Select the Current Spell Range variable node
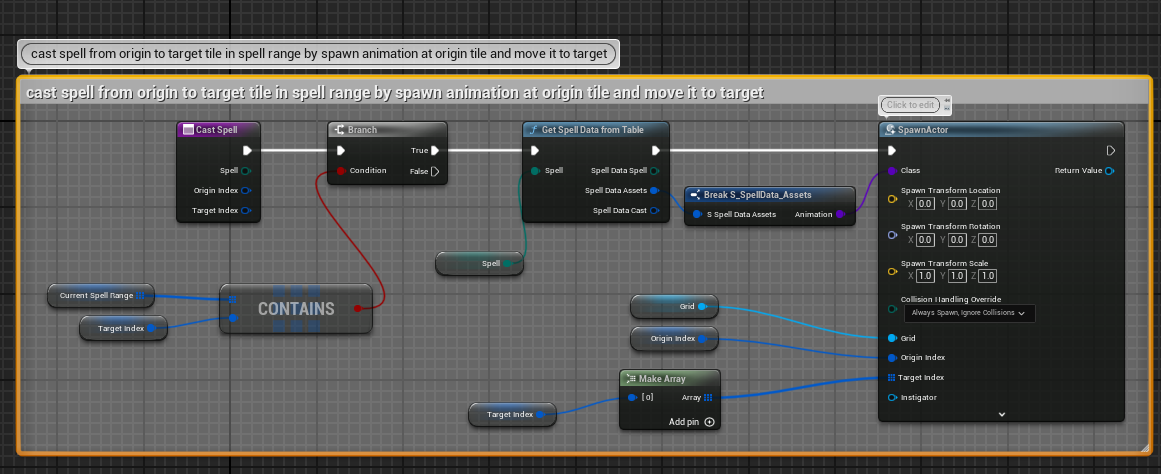 point(101,296)
